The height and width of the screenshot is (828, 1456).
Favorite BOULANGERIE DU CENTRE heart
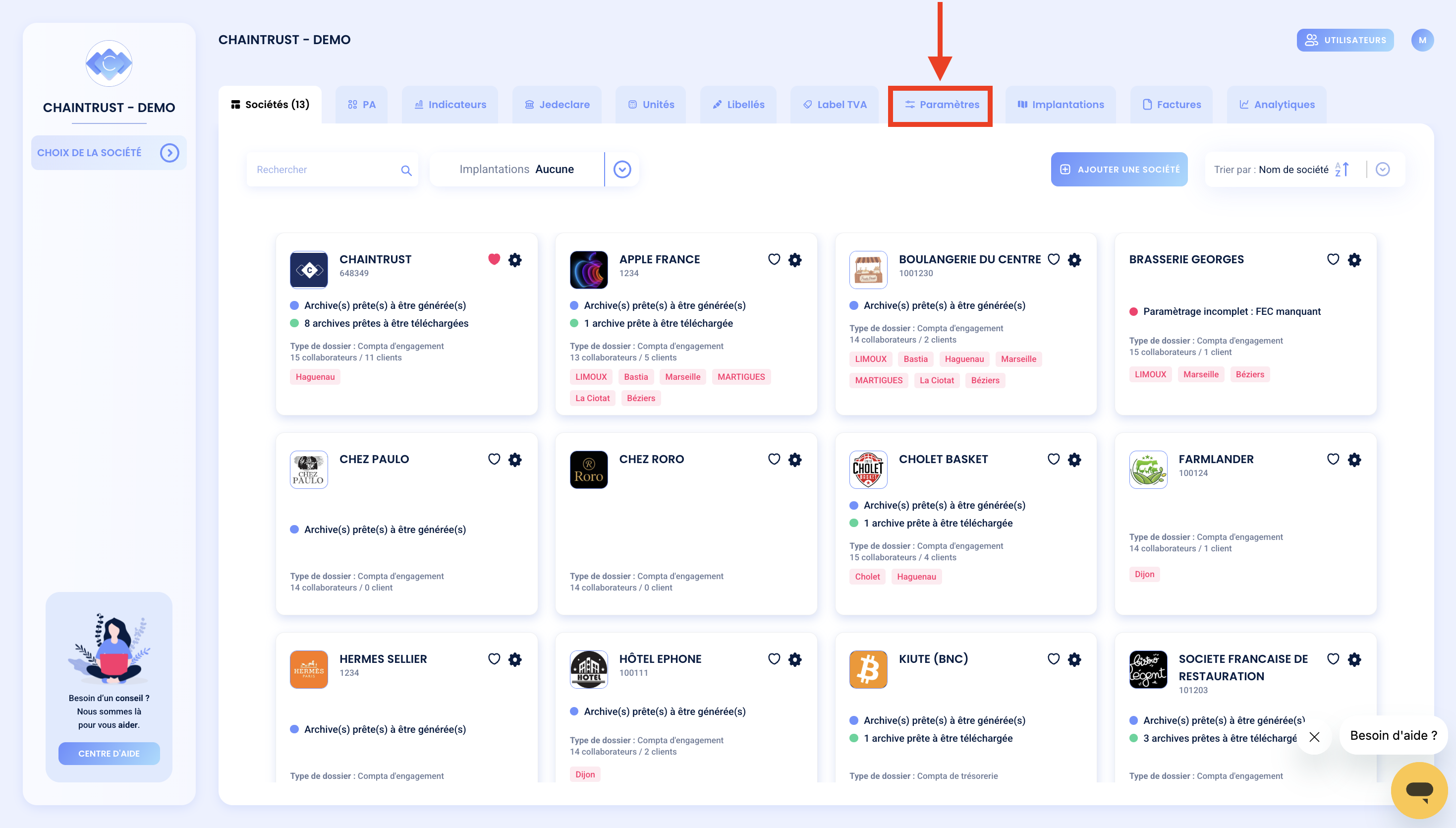click(1053, 259)
